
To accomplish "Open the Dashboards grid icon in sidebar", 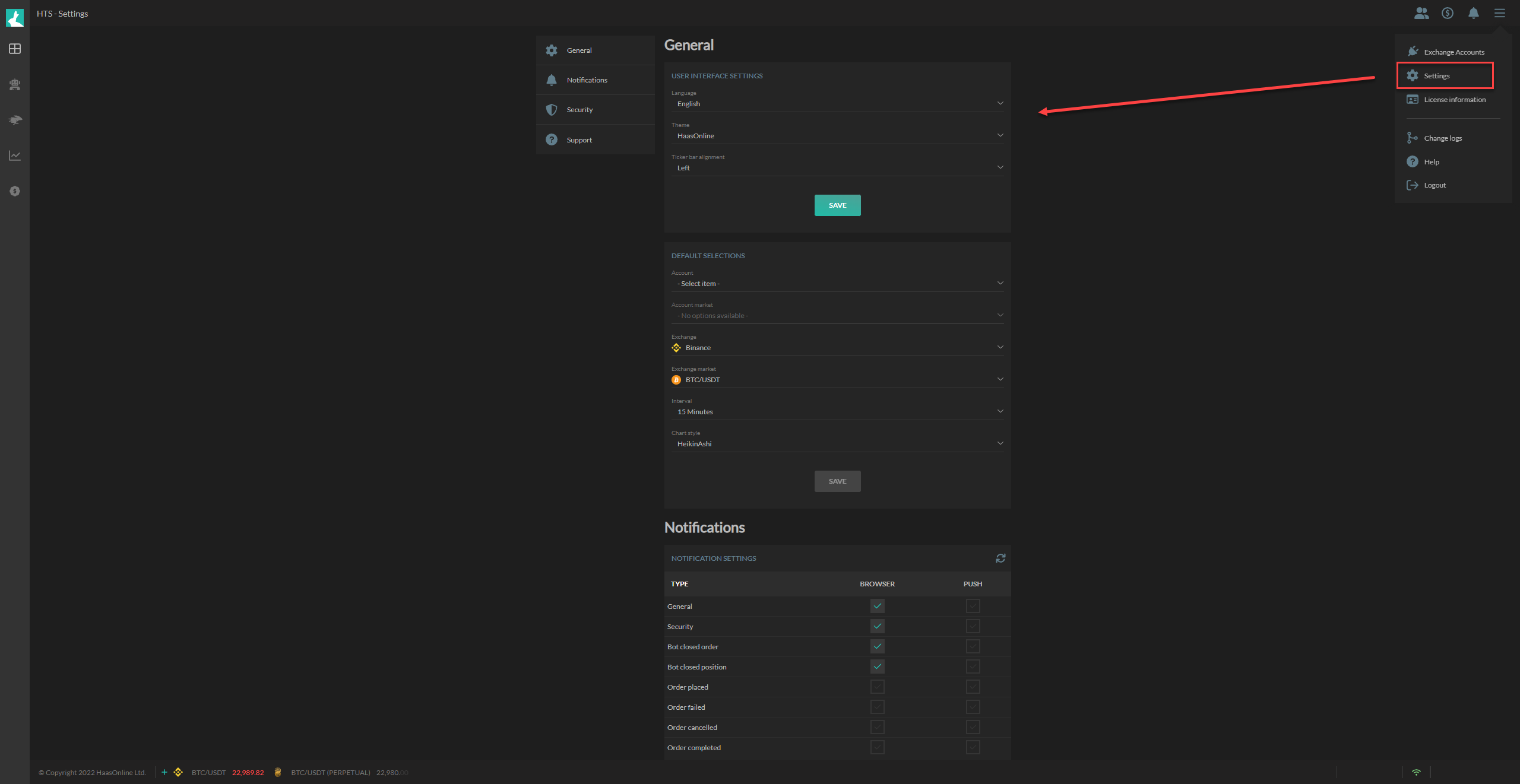I will [x=14, y=49].
